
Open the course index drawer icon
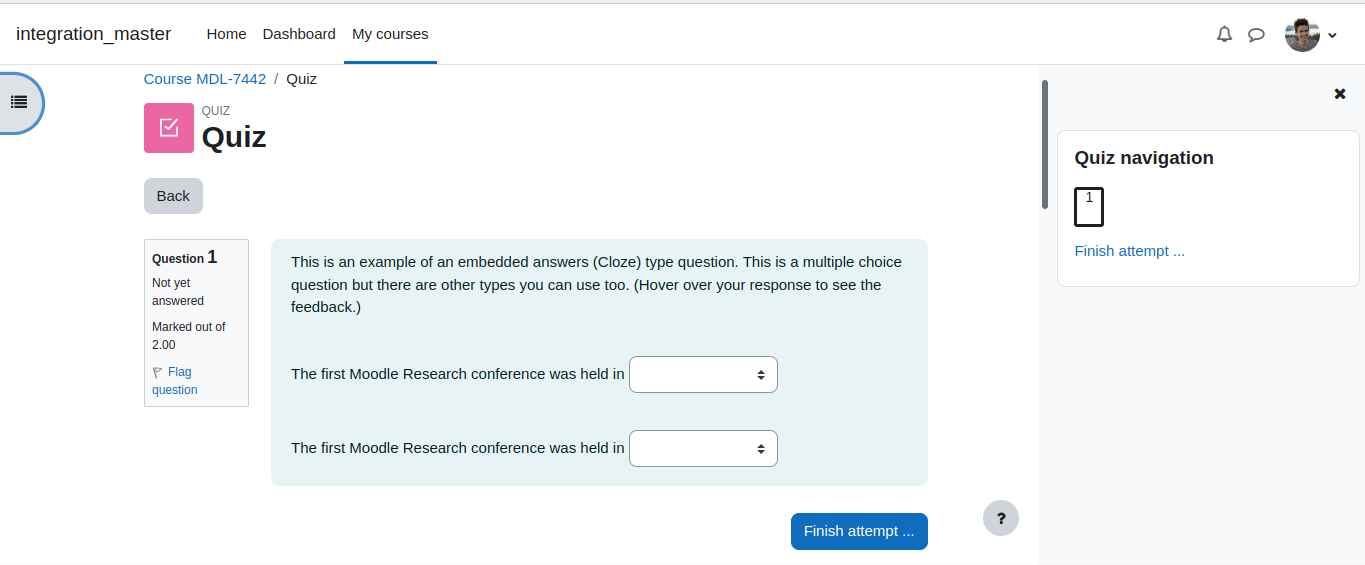(19, 102)
